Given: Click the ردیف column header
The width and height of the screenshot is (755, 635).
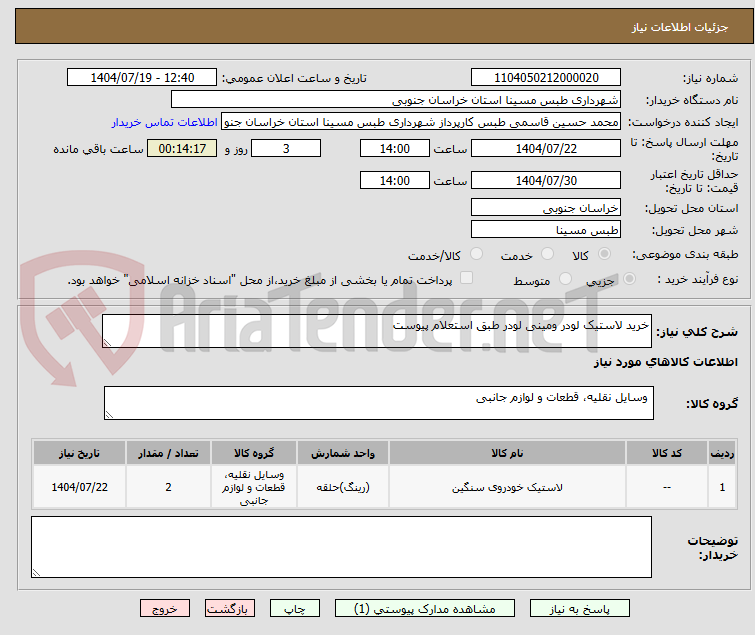Looking at the screenshot, I should pos(722,453).
